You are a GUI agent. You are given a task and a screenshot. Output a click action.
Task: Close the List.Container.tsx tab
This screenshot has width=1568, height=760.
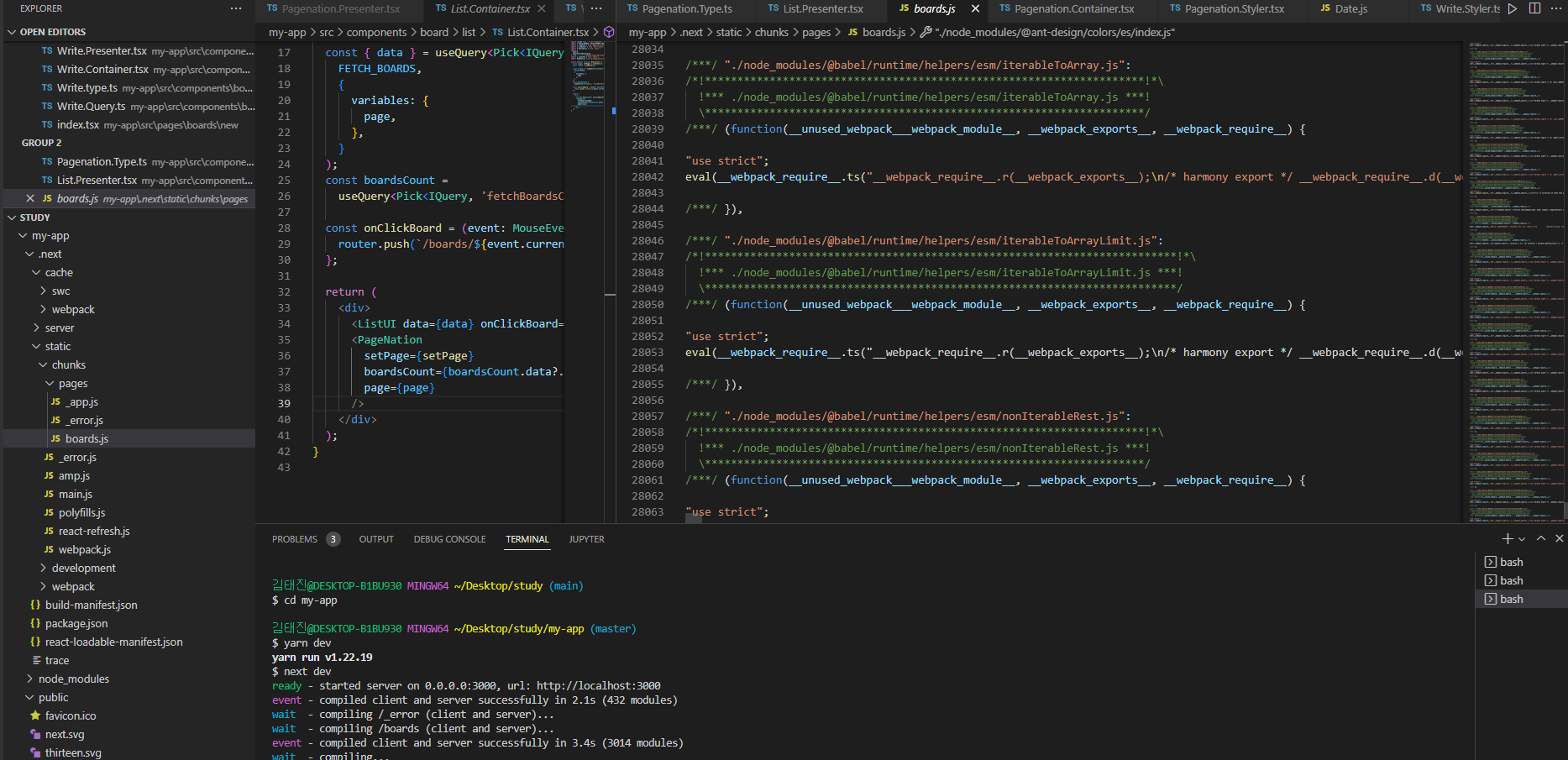click(x=542, y=8)
